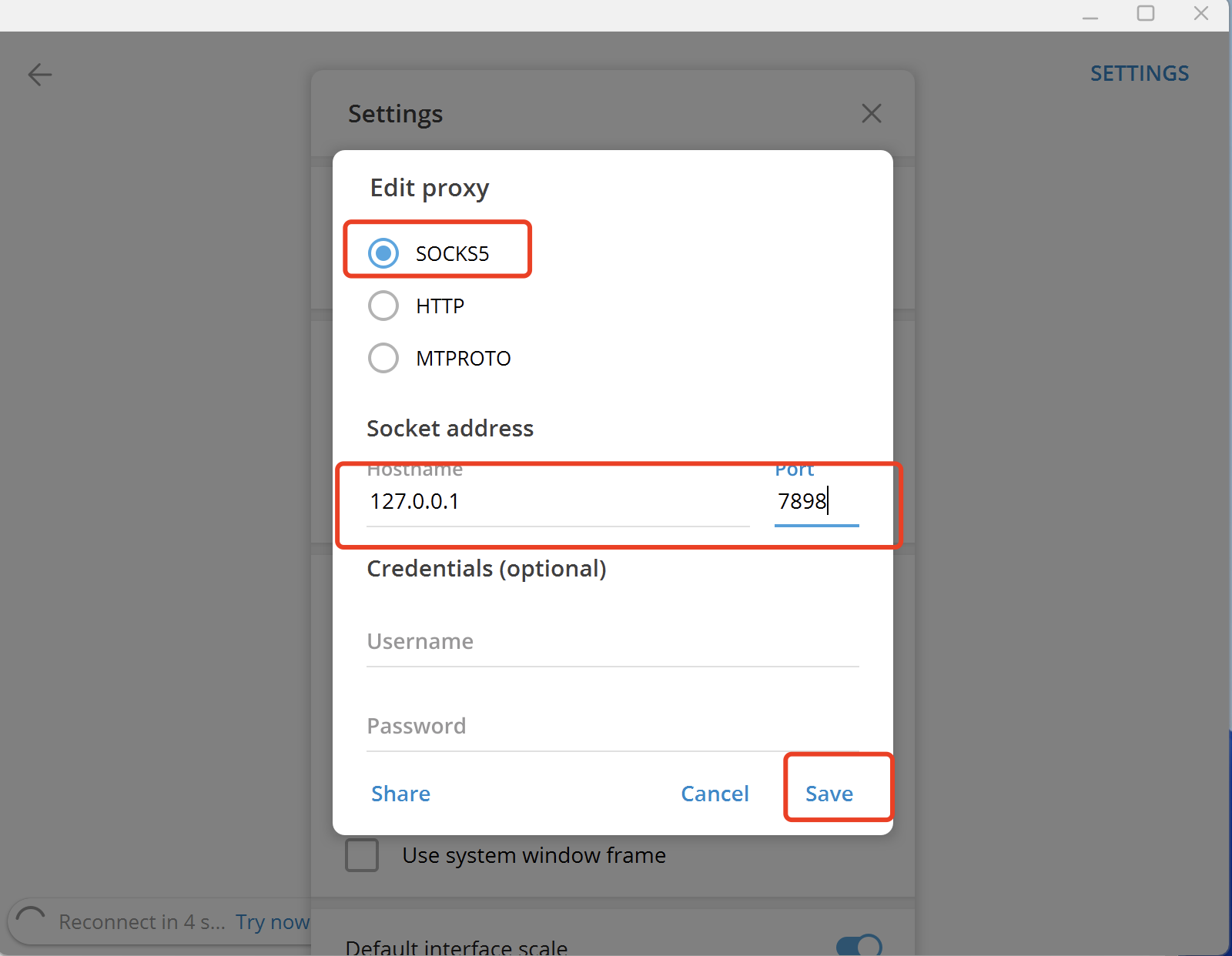Click the Hostname input field

click(557, 502)
